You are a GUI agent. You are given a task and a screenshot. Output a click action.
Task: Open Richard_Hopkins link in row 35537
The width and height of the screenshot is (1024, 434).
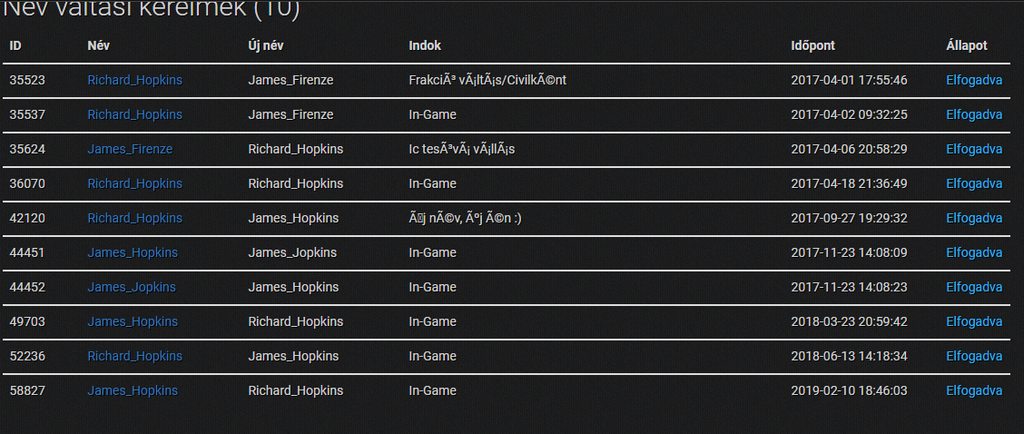point(135,115)
